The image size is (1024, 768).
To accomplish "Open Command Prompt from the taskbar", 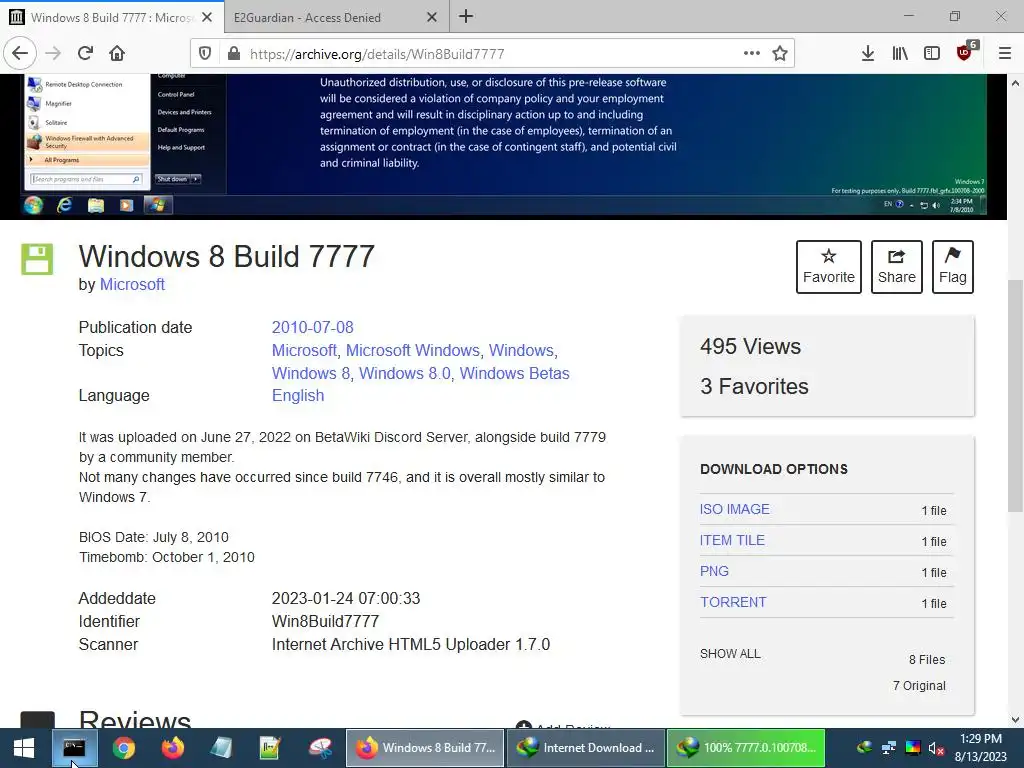I will click(x=74, y=748).
